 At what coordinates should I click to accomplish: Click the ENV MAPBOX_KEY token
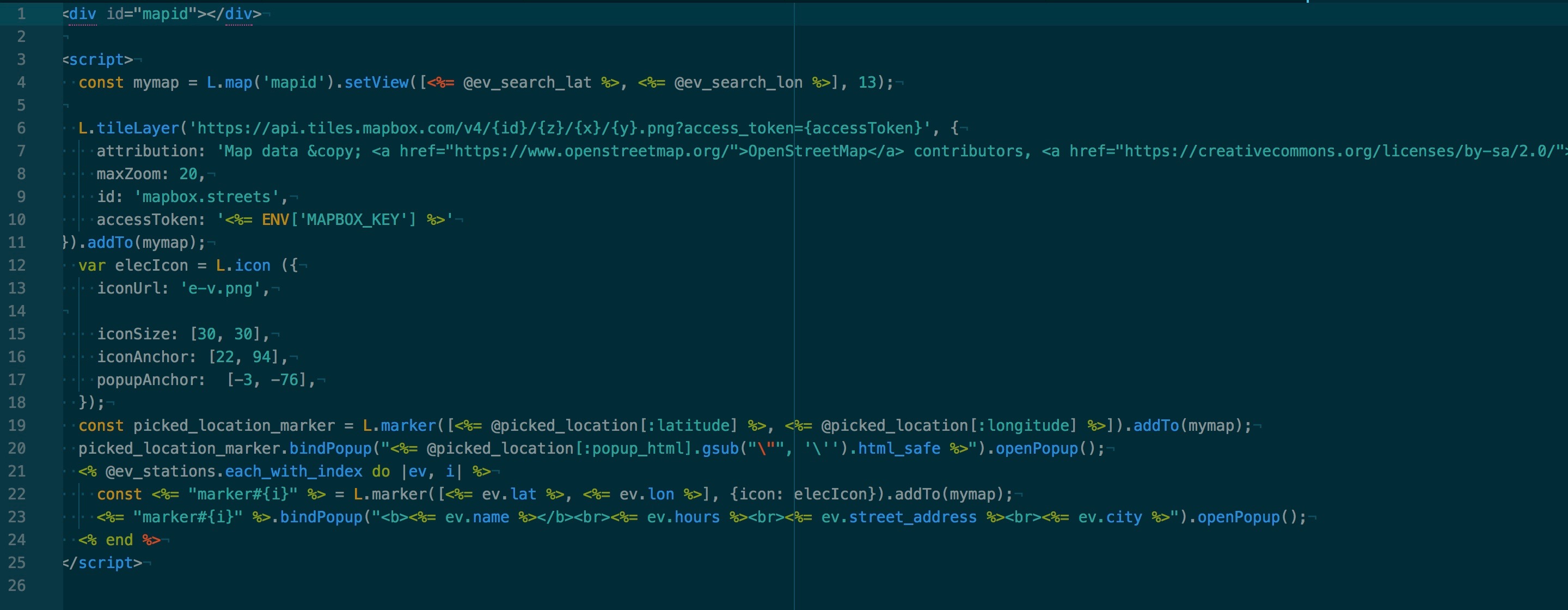(x=339, y=220)
